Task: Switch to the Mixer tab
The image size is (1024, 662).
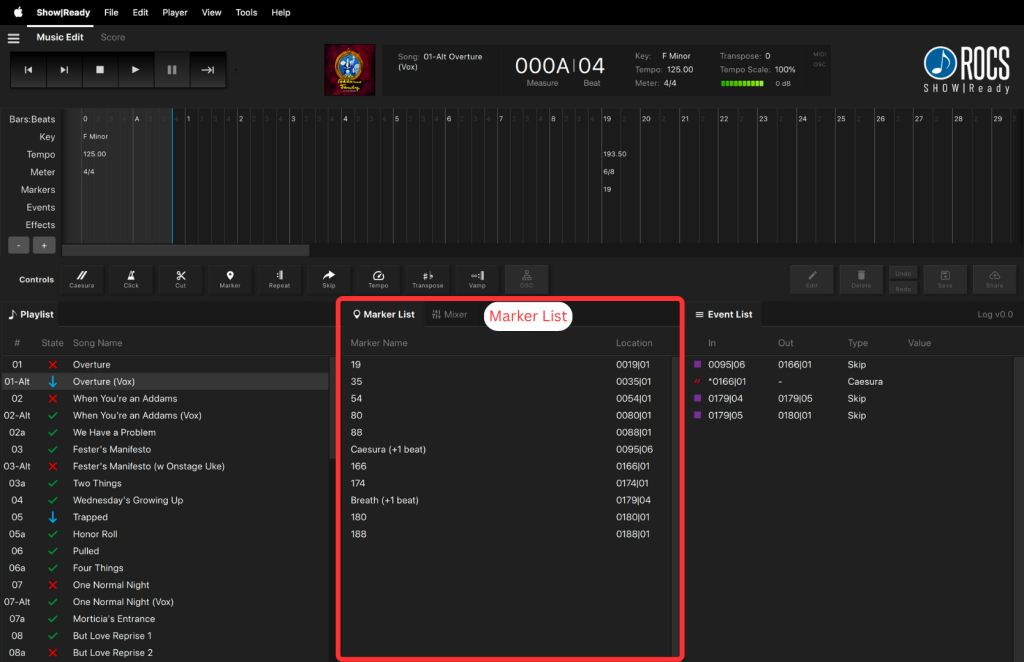Action: tap(449, 314)
